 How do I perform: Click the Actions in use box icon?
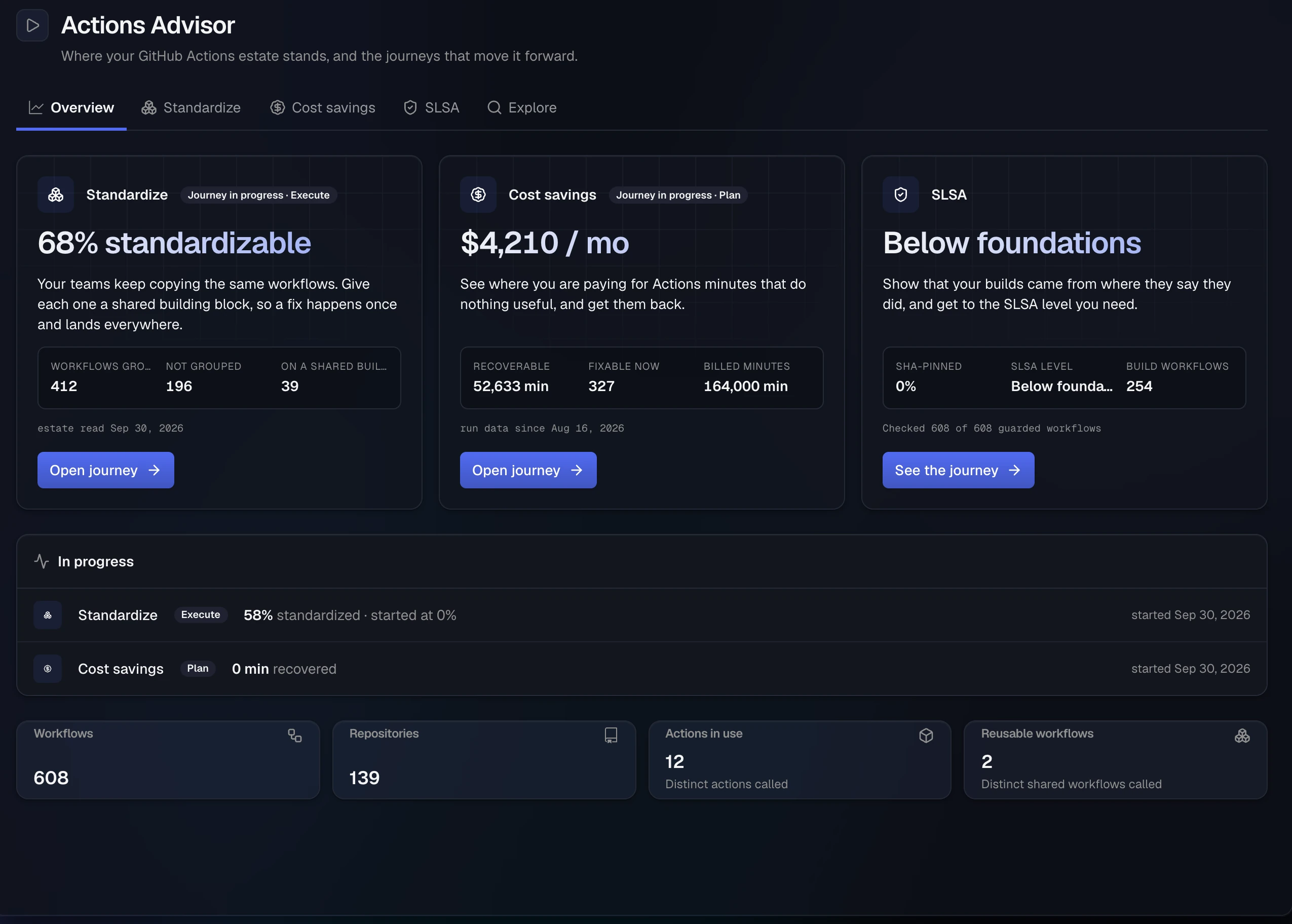(926, 736)
